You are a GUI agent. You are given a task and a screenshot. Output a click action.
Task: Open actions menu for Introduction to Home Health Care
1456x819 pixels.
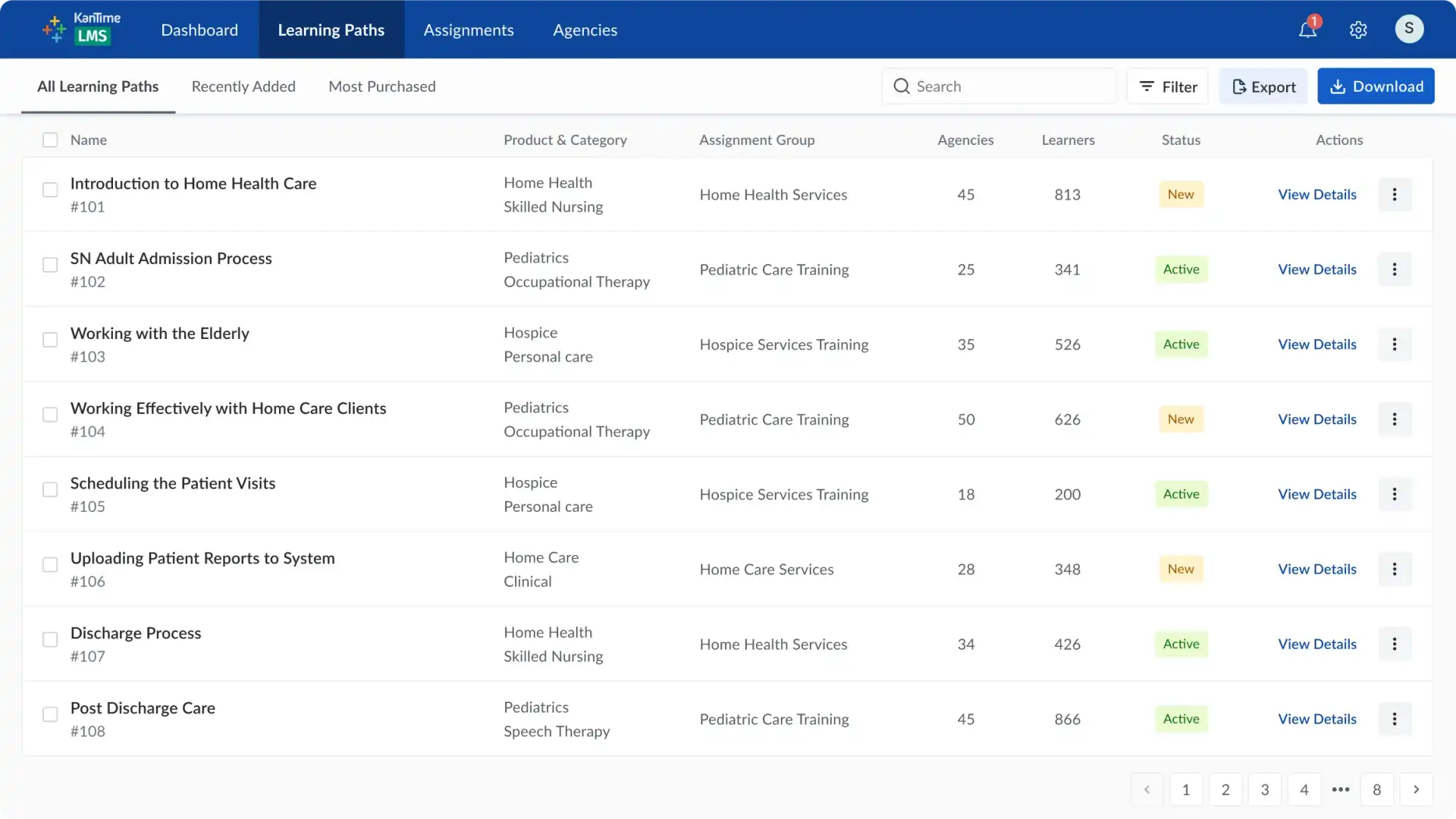[x=1394, y=194]
